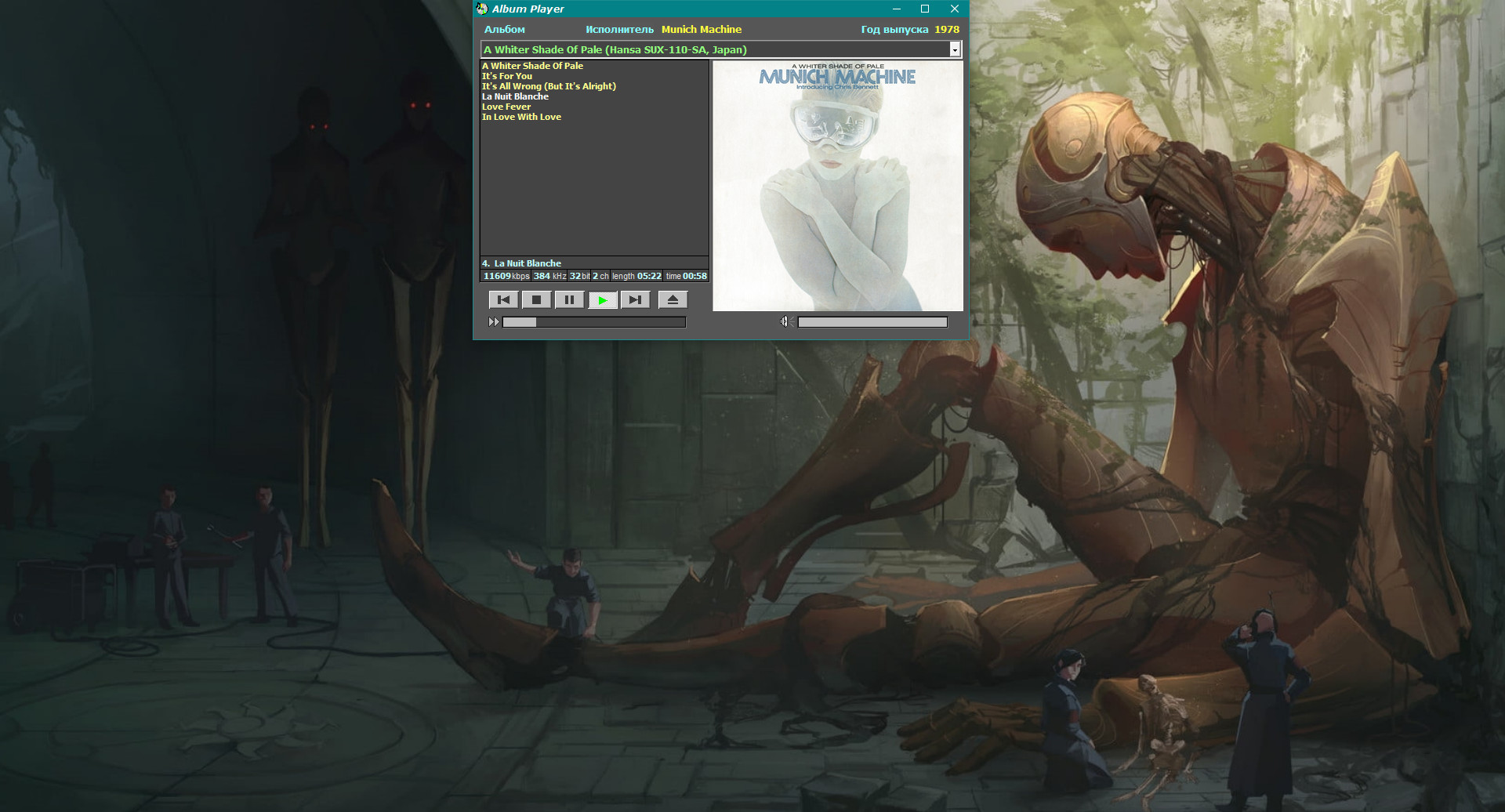Pause the current track
This screenshot has height=812, width=1505.
569,299
